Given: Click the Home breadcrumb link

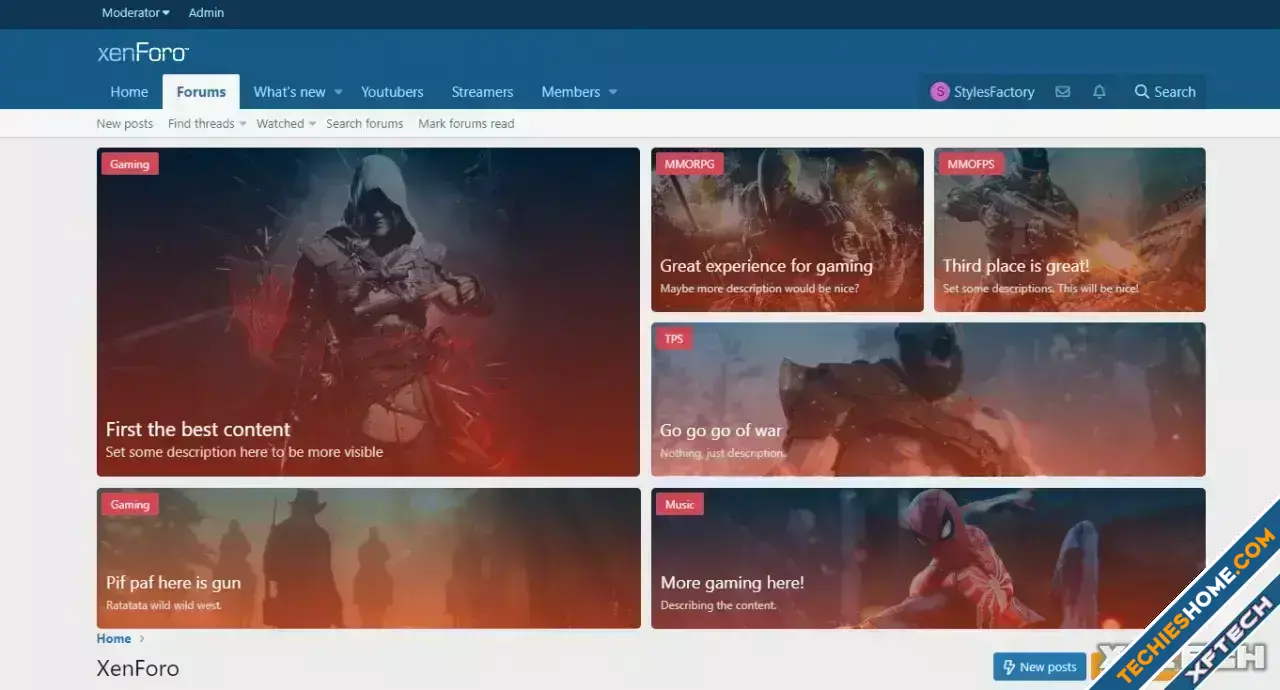Looking at the screenshot, I should [x=114, y=639].
